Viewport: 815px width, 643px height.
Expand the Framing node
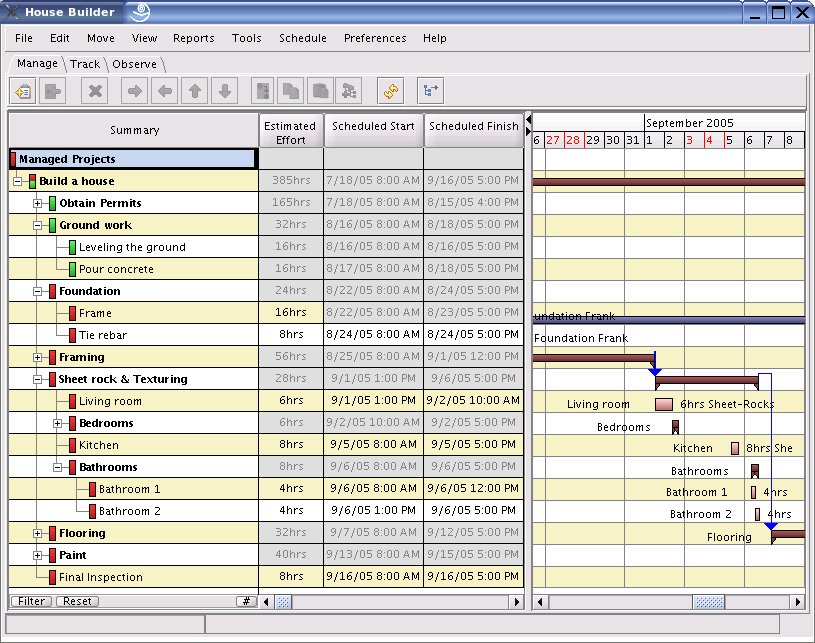pos(37,358)
